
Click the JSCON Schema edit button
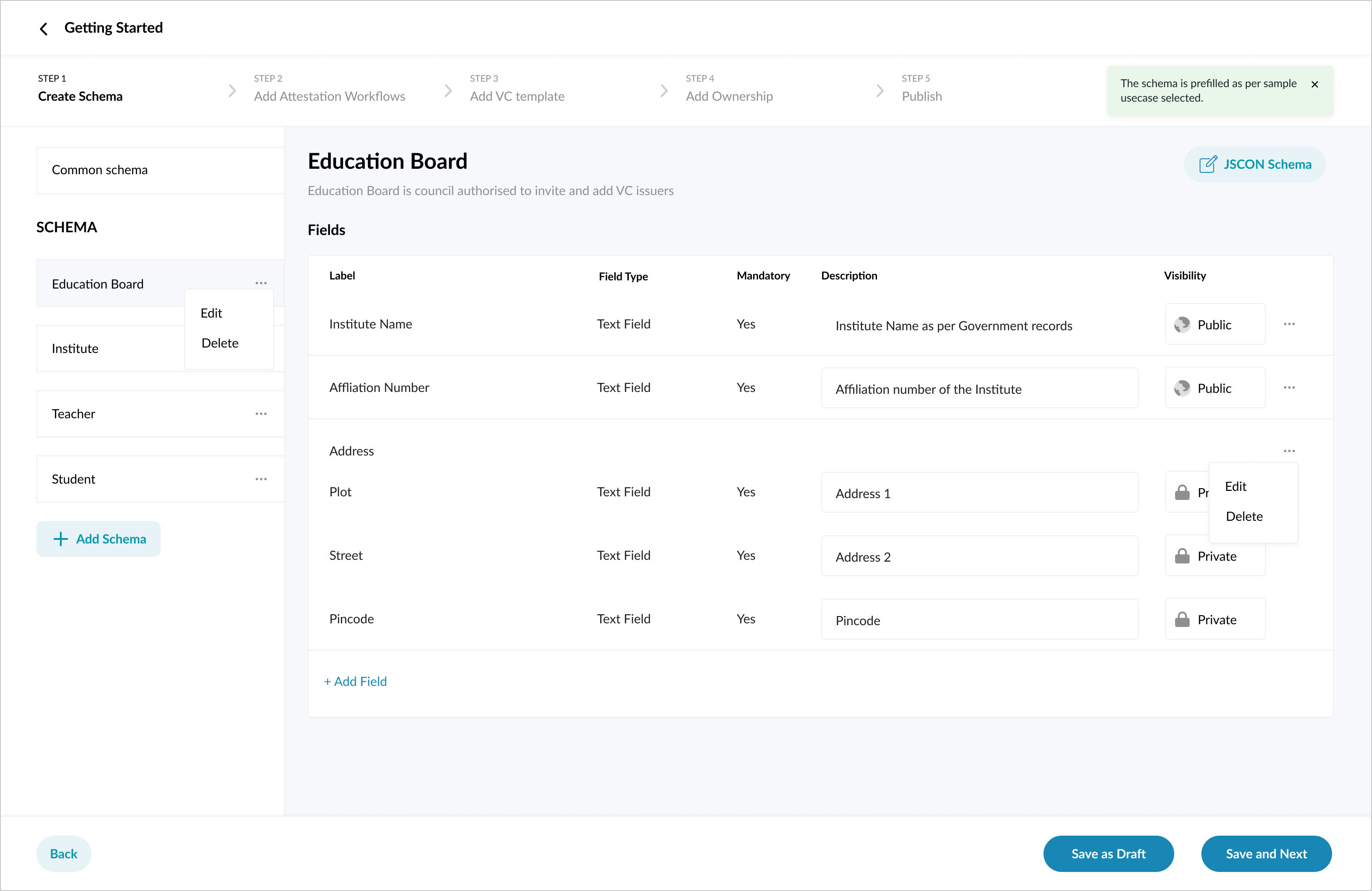coord(1254,164)
